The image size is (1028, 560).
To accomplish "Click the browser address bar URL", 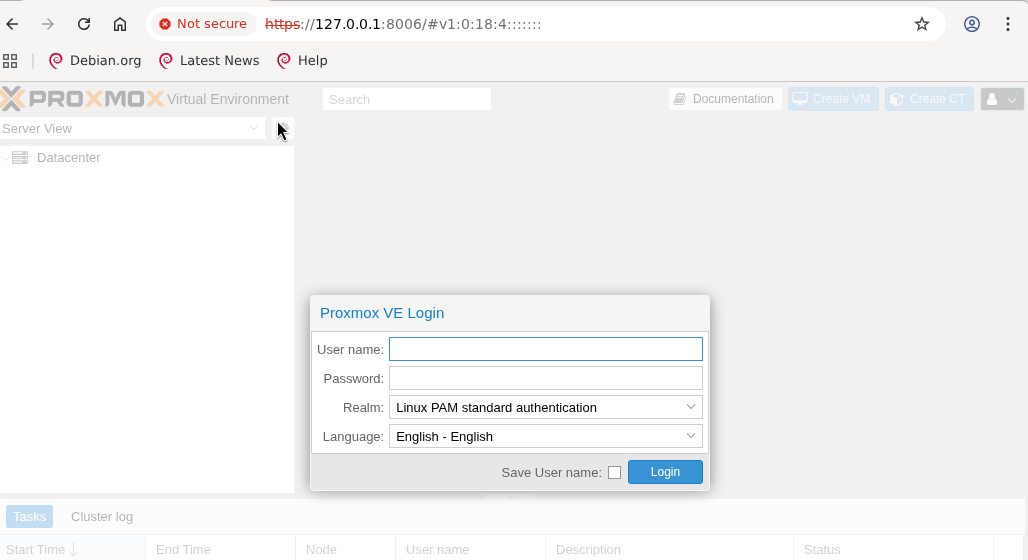I will pyautogui.click(x=403, y=24).
